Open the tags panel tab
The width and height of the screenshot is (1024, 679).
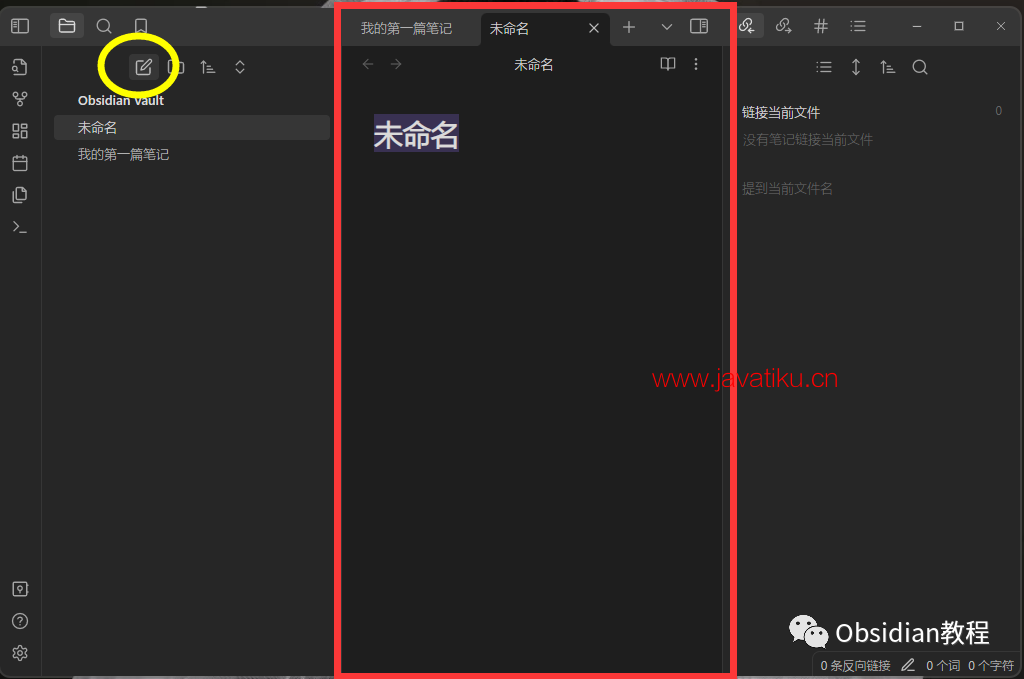[x=821, y=26]
